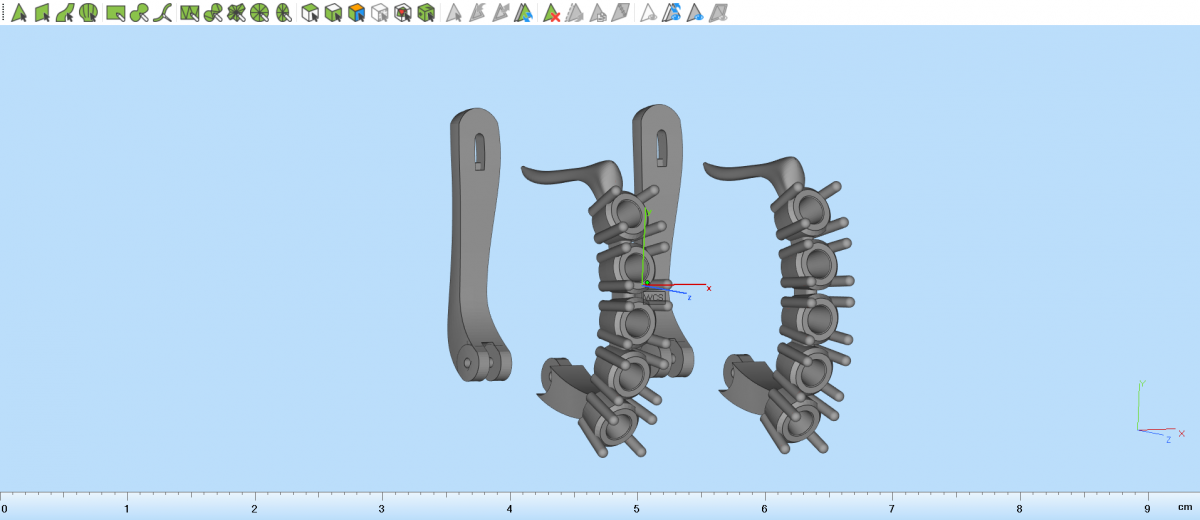Toggle the grayed surface visibility eye icon

tap(717, 13)
